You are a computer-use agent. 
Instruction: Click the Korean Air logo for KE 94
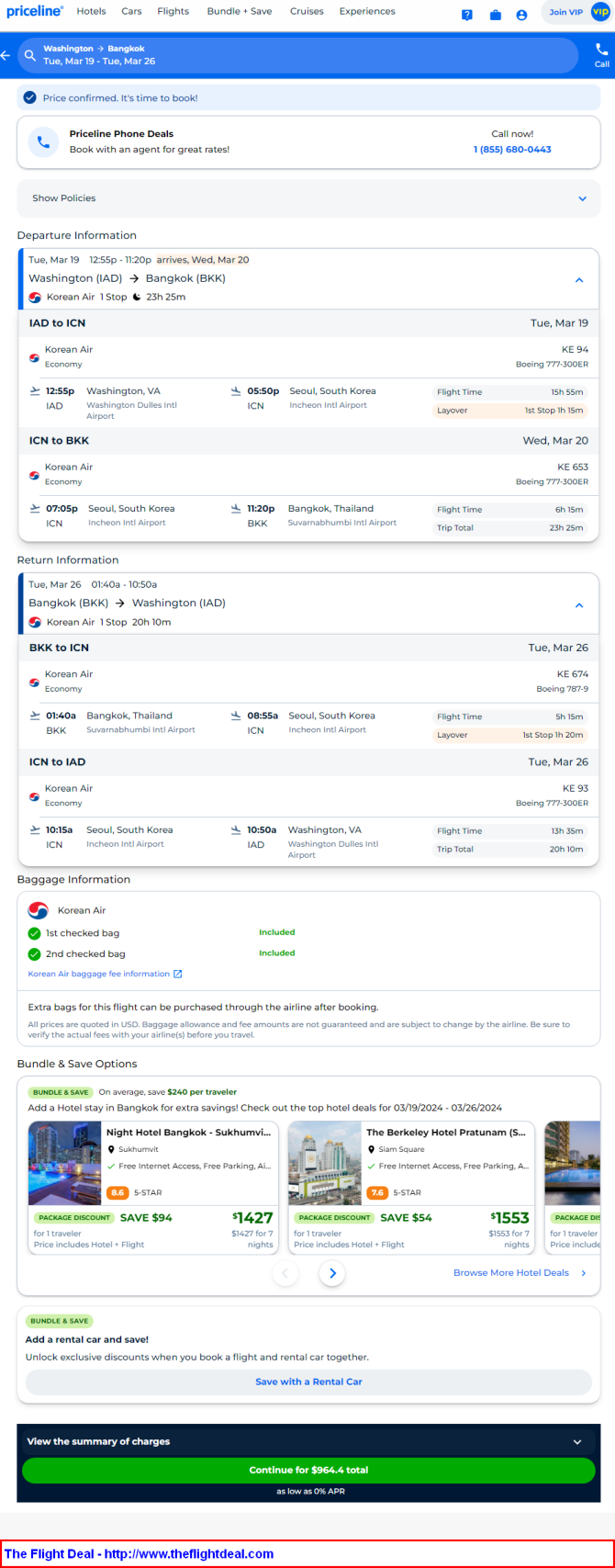(34, 358)
